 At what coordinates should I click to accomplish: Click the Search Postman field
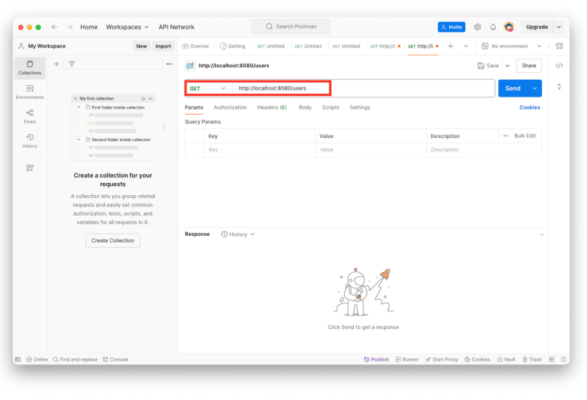coord(291,27)
